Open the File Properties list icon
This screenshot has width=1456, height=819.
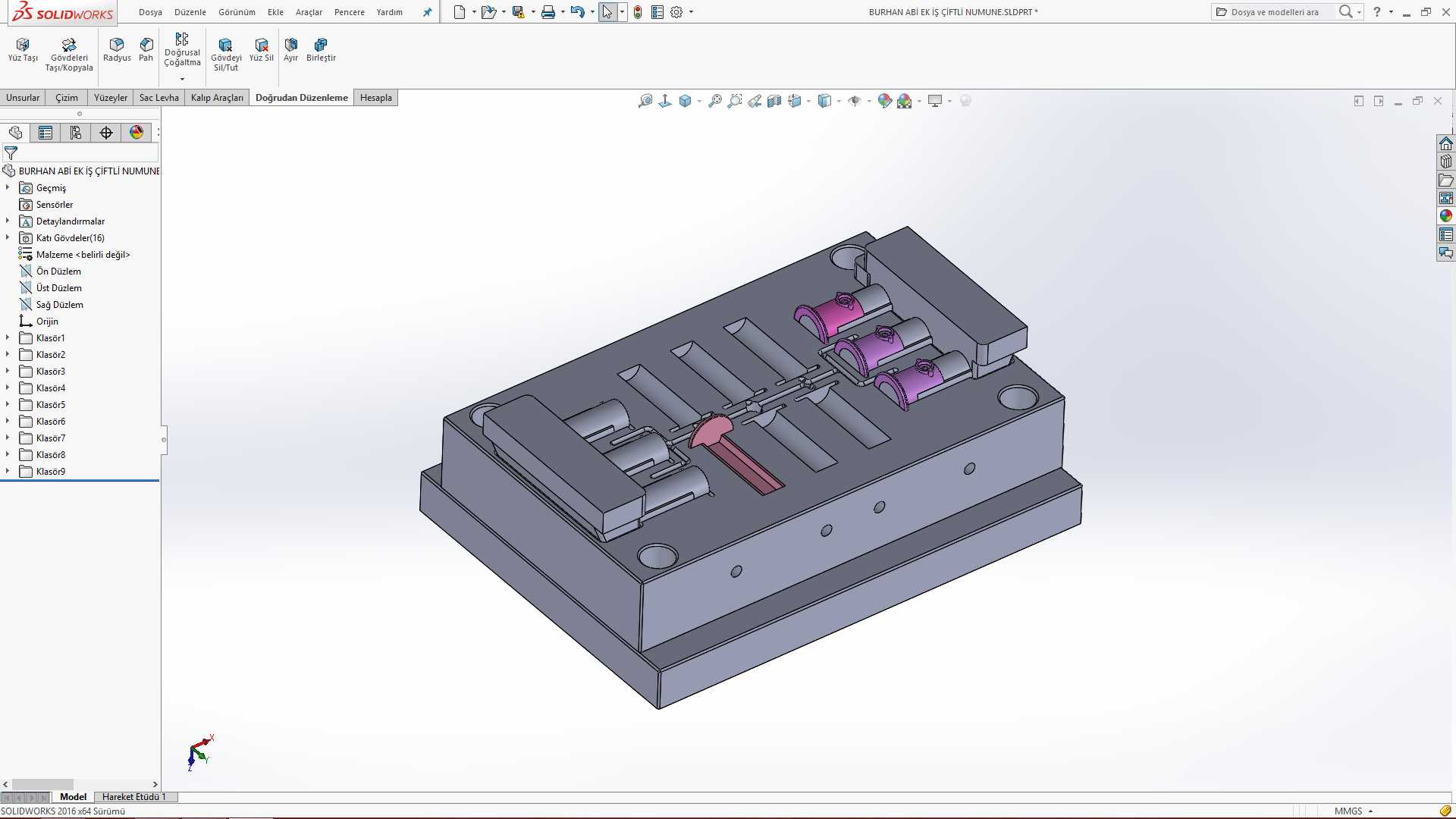tap(657, 12)
